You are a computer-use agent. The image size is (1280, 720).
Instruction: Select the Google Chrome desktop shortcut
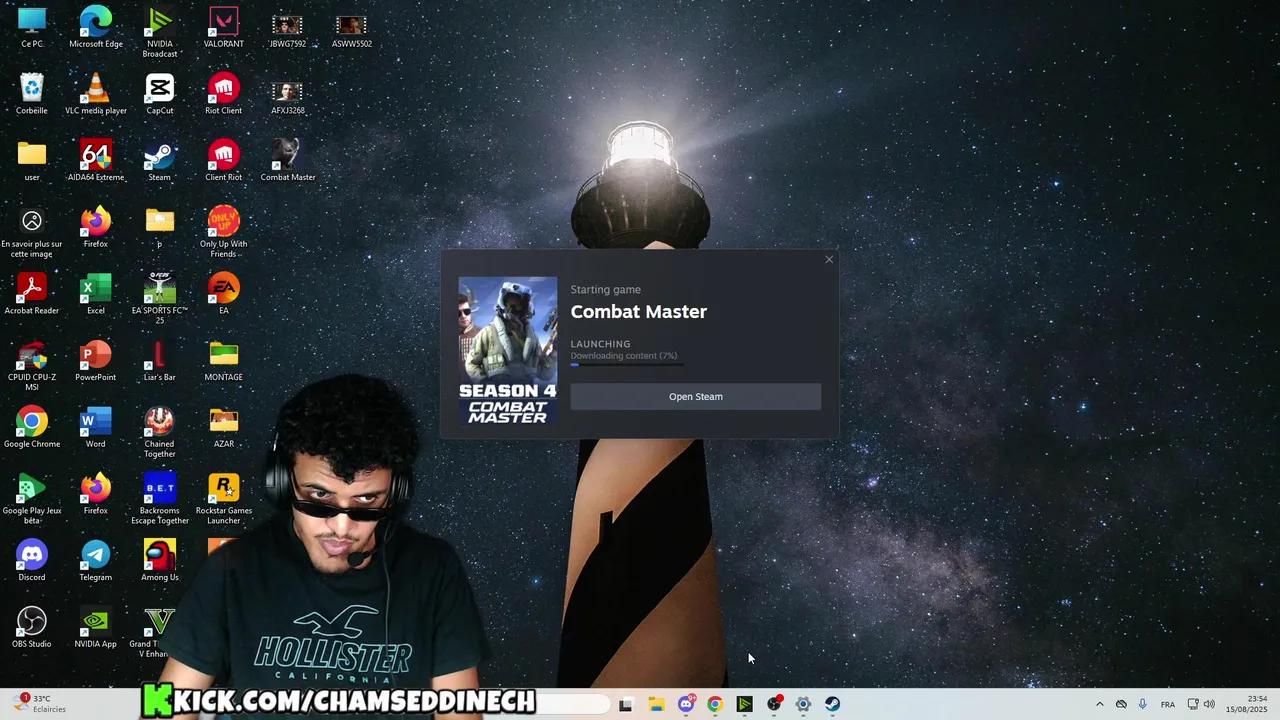(32, 429)
